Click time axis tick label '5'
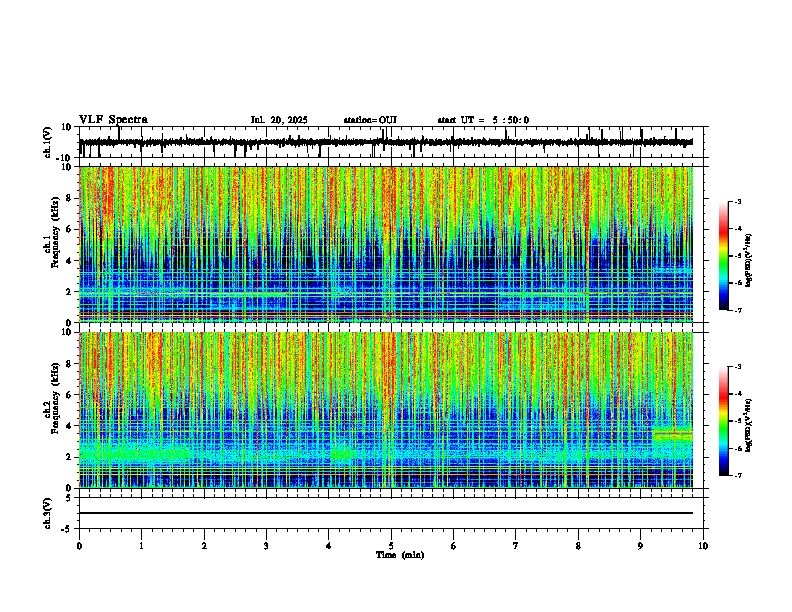The width and height of the screenshot is (792, 612). [391, 546]
